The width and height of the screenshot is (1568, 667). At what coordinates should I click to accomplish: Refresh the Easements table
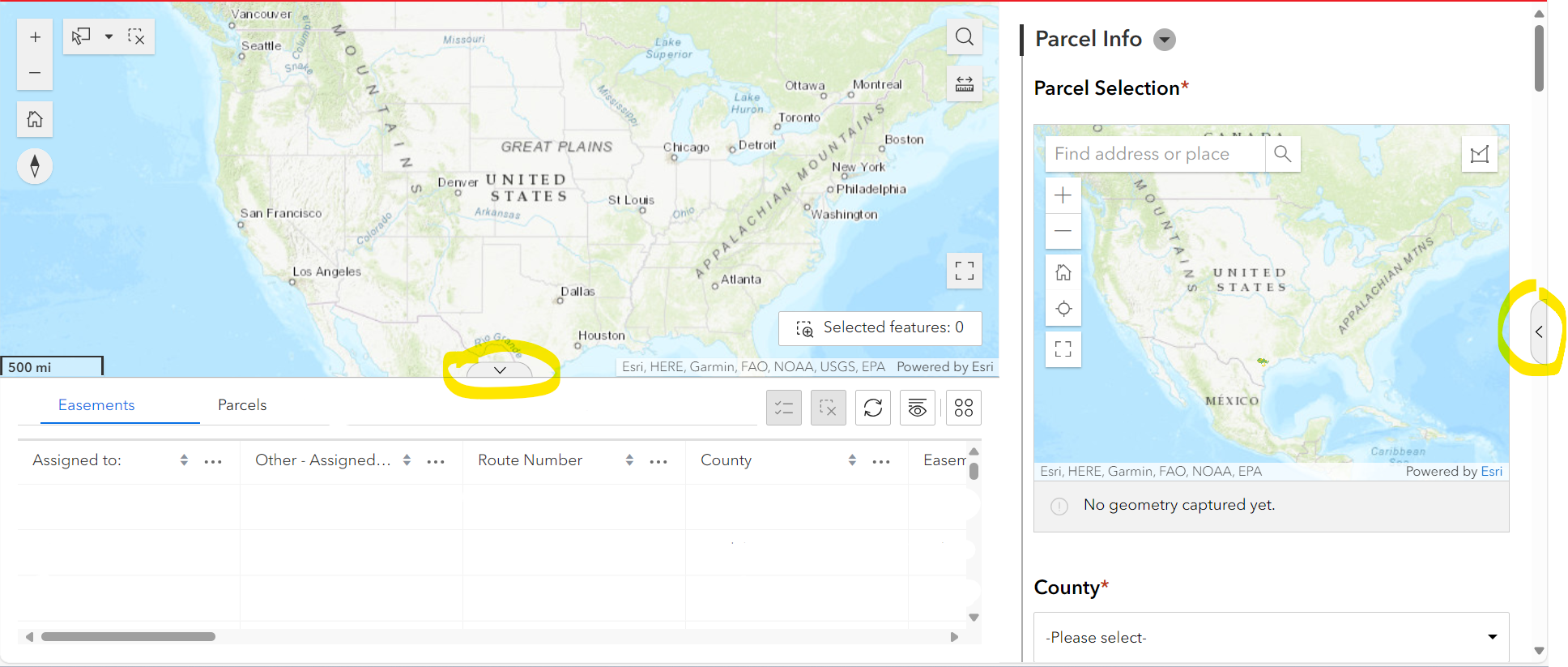tap(872, 408)
